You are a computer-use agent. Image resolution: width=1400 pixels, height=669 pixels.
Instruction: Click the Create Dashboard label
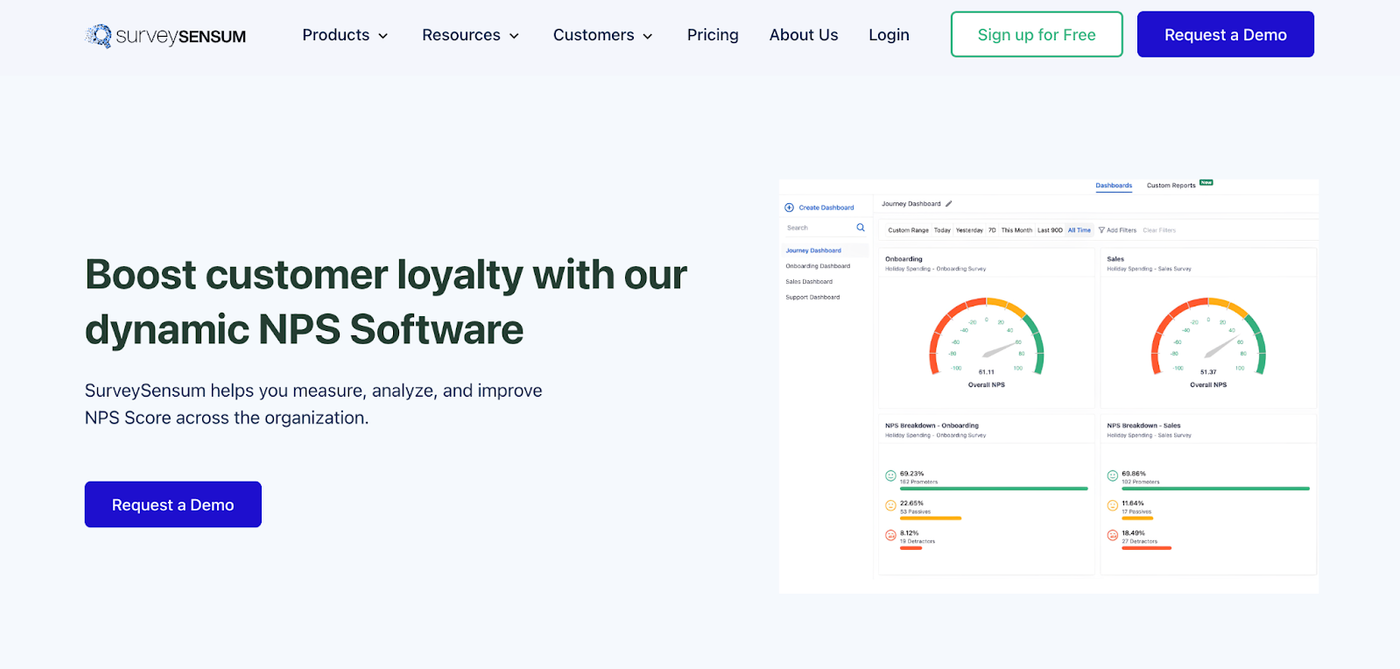(x=826, y=208)
